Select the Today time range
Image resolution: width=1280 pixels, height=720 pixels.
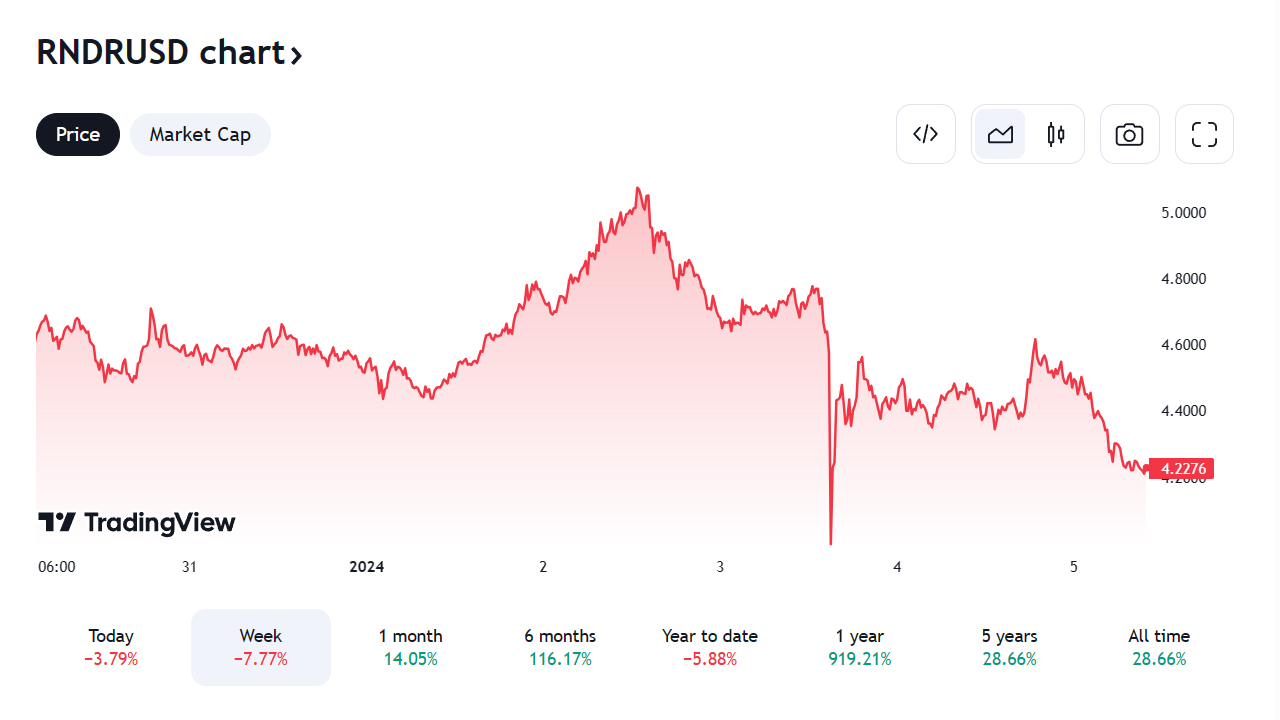click(x=111, y=647)
